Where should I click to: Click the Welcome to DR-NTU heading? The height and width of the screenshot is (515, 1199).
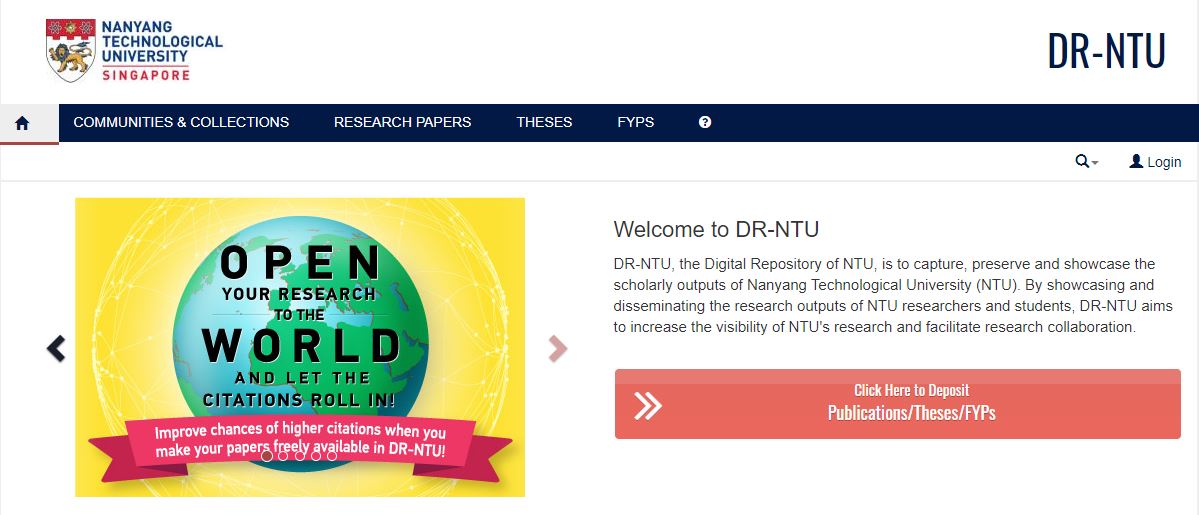tap(716, 229)
